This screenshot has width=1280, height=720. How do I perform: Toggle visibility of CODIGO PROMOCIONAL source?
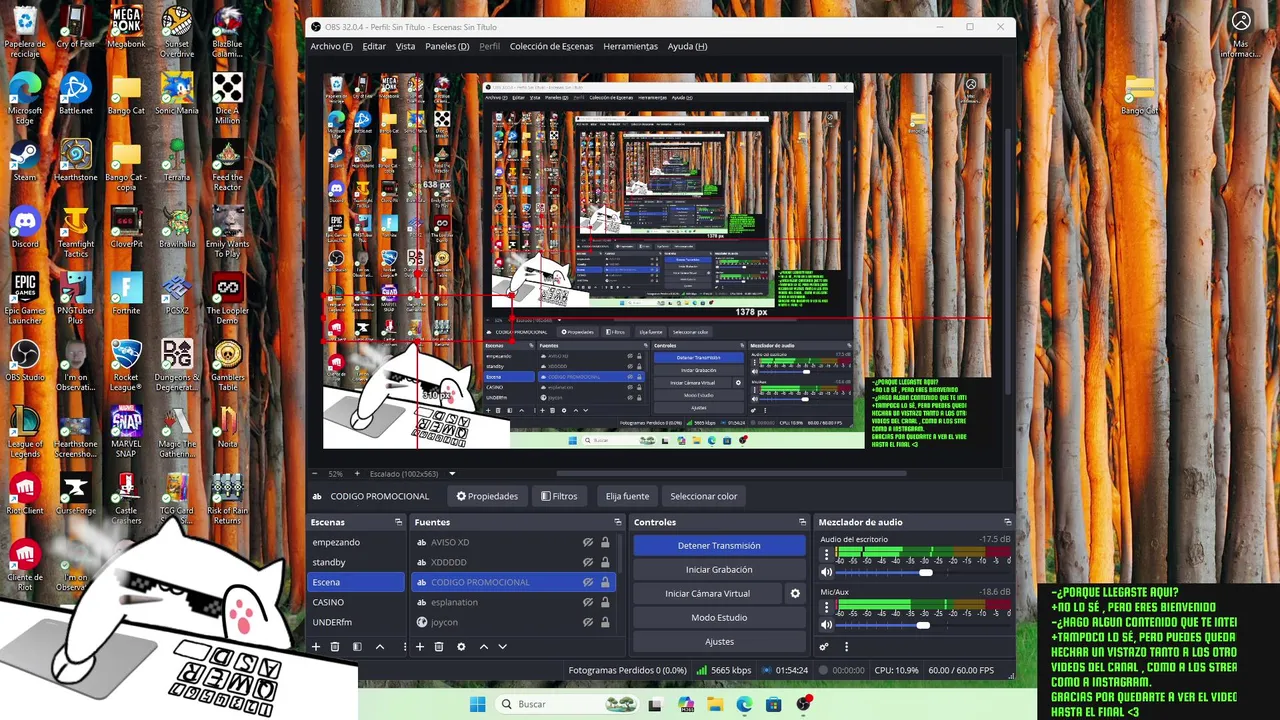(x=588, y=582)
